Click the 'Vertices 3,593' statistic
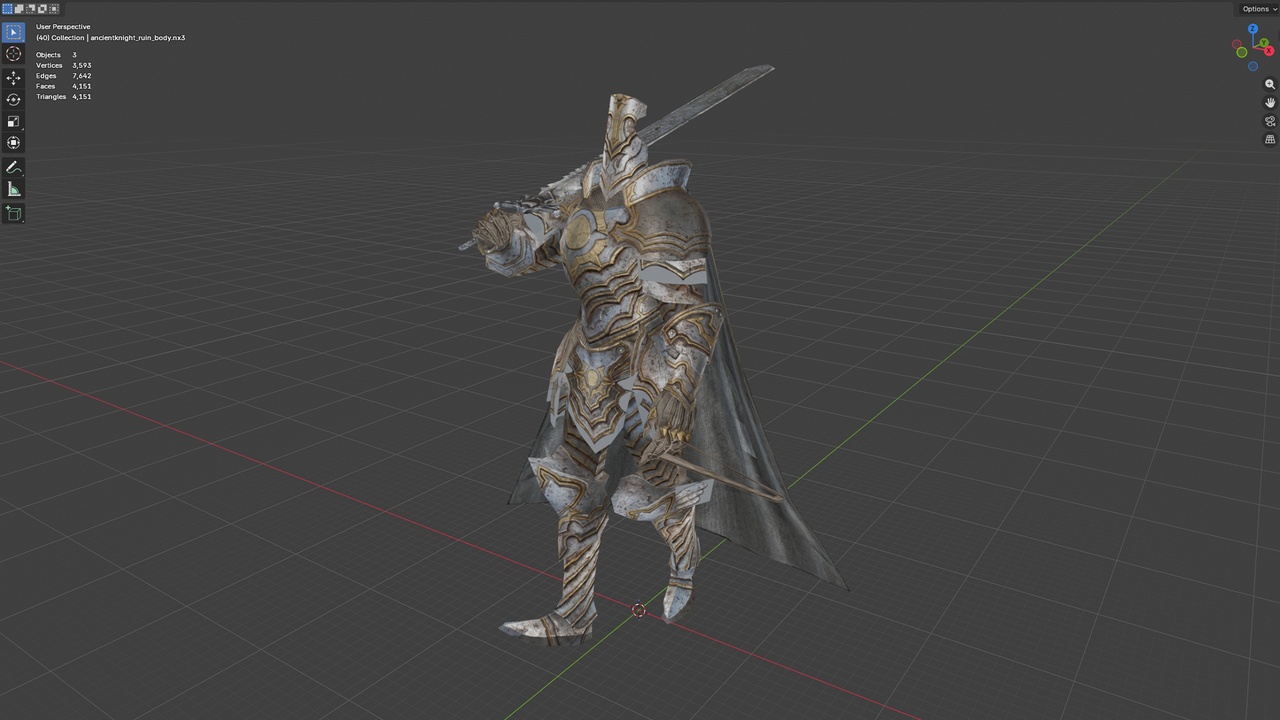This screenshot has width=1280, height=720. [x=63, y=65]
